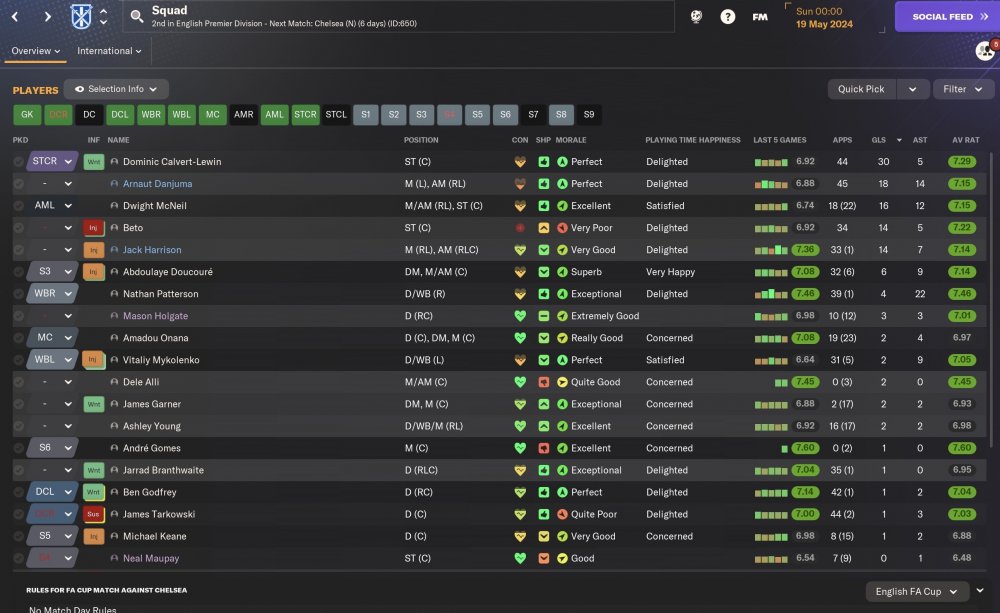The width and height of the screenshot is (1000, 613).
Task: Open the Overview tab menu
Action: pos(35,51)
